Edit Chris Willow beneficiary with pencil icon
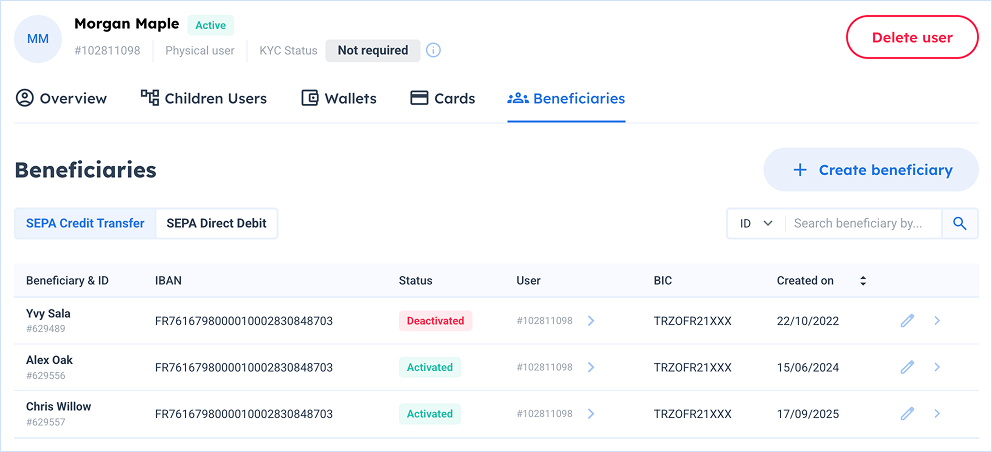This screenshot has width=992, height=452. [x=907, y=413]
